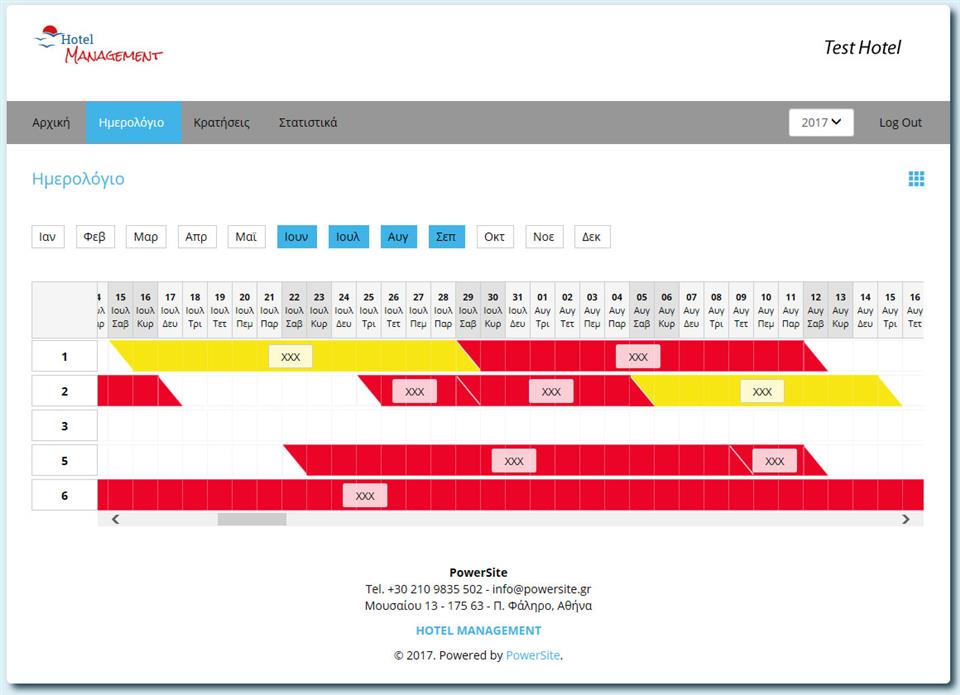Image resolution: width=960 pixels, height=695 pixels.
Task: Click the Hotel Management logo
Action: click(98, 47)
